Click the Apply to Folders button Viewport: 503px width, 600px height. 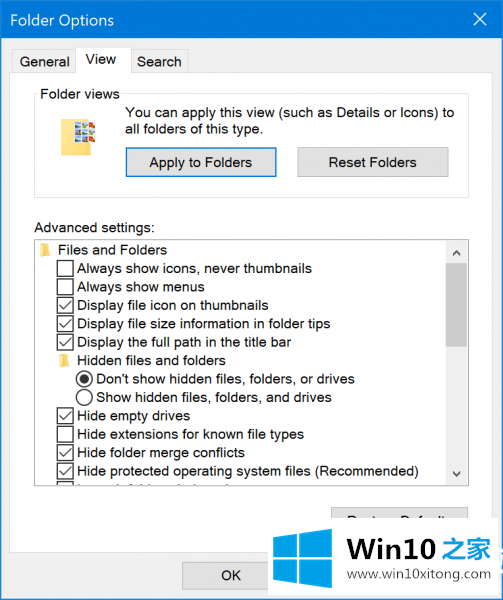(x=201, y=162)
